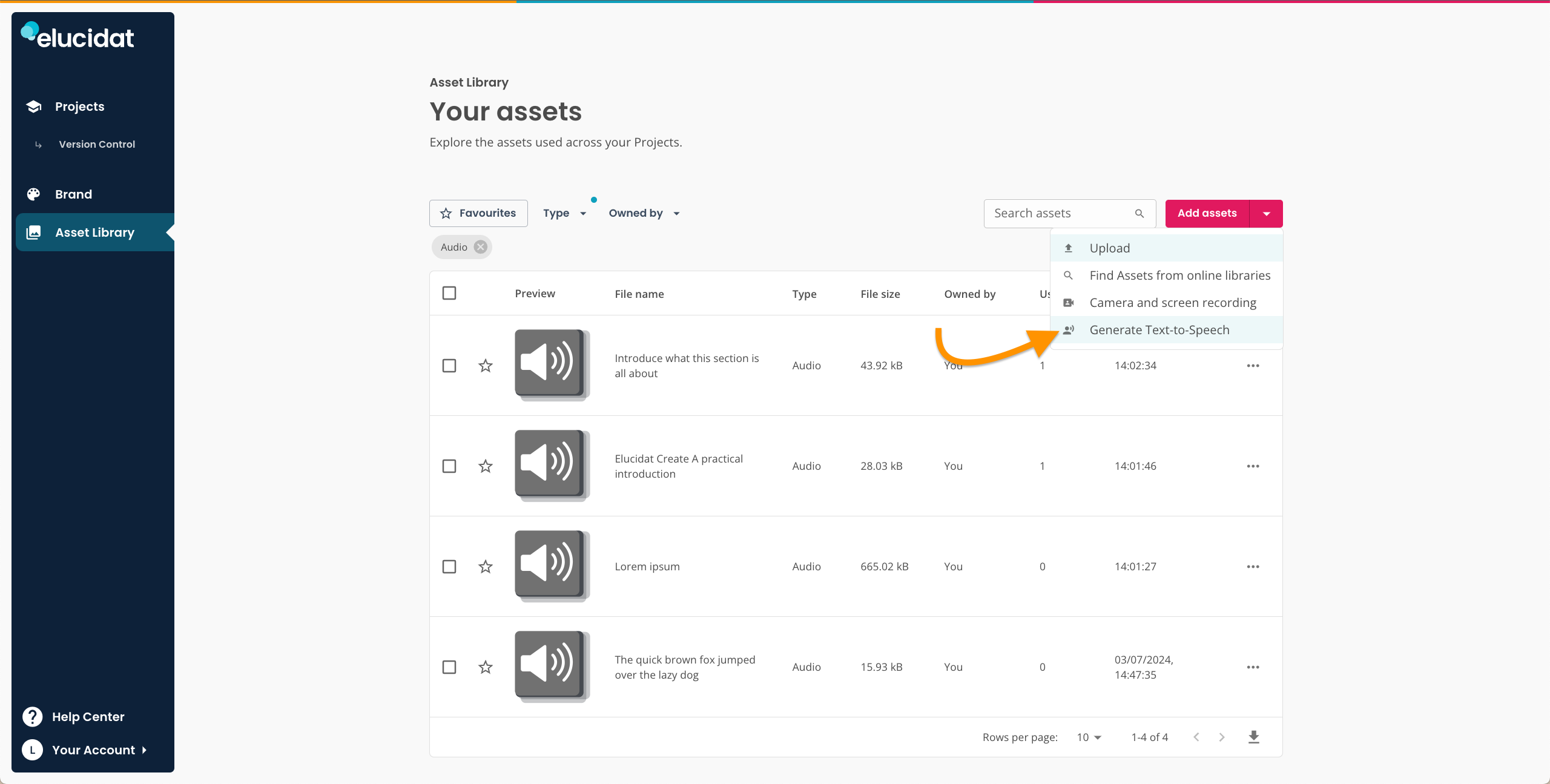Favourite the quick brown fox audio file
Image resolution: width=1550 pixels, height=784 pixels.
click(485, 667)
